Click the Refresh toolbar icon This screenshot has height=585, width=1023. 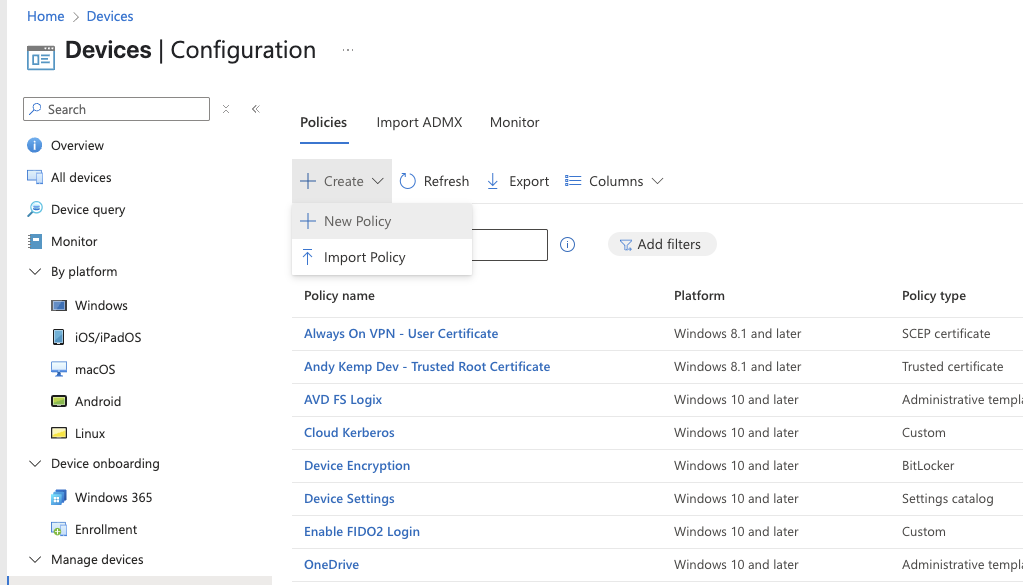pos(408,181)
